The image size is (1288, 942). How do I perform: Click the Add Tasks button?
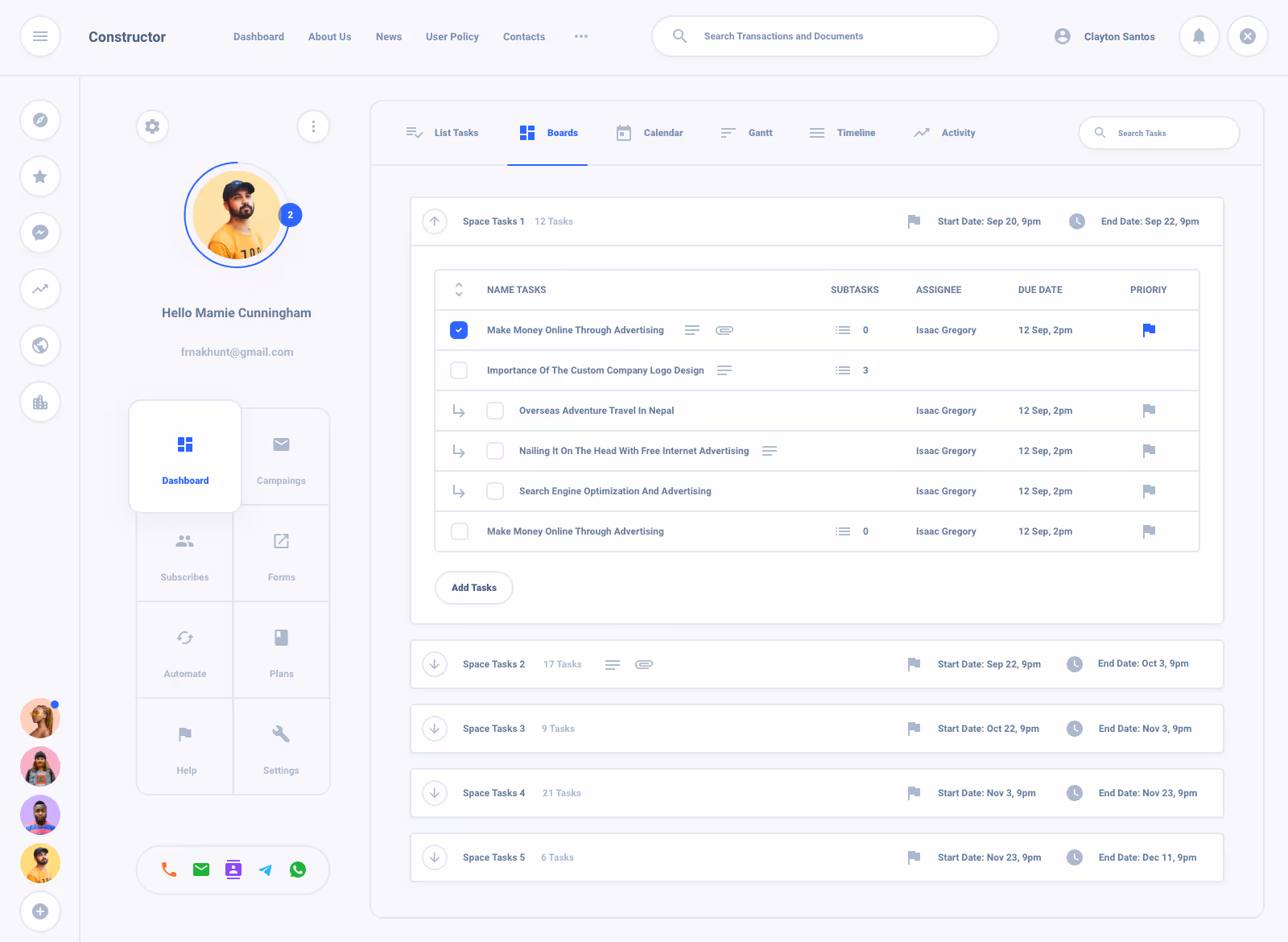click(x=473, y=588)
